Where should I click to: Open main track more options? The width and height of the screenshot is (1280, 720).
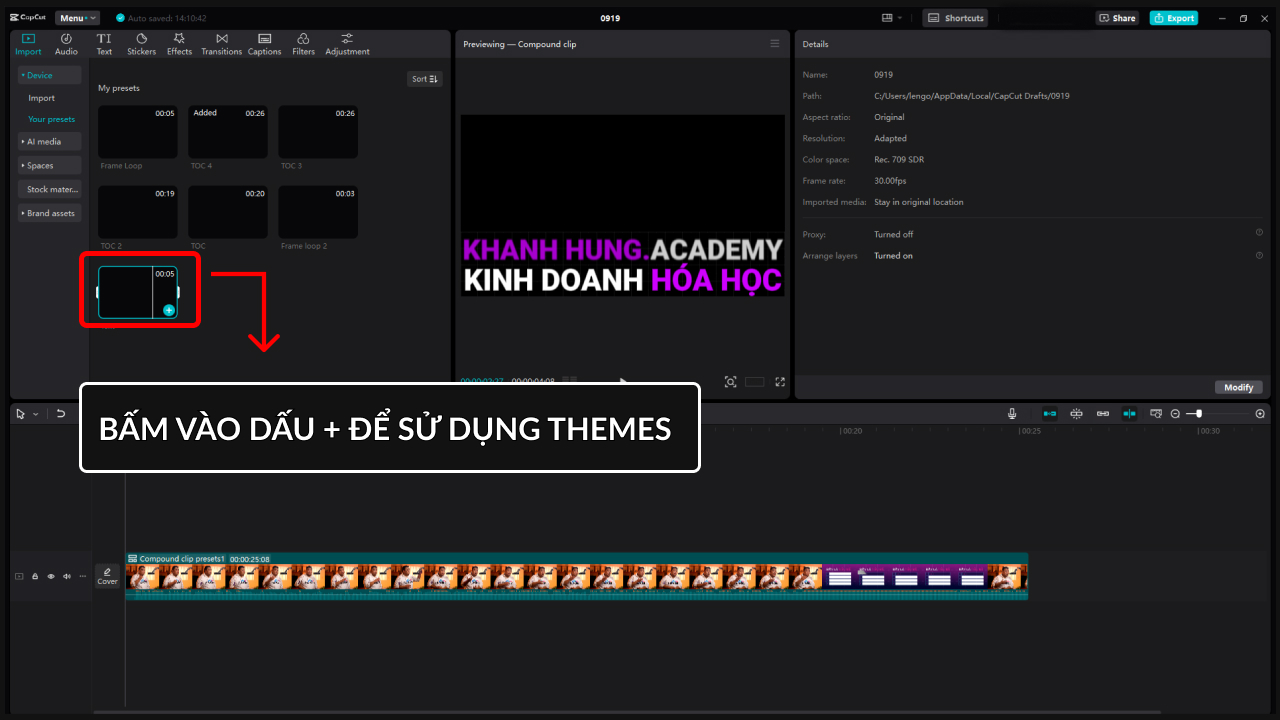click(82, 576)
